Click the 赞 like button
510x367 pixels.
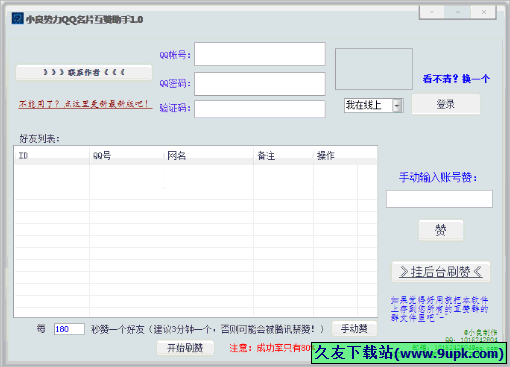[x=441, y=230]
